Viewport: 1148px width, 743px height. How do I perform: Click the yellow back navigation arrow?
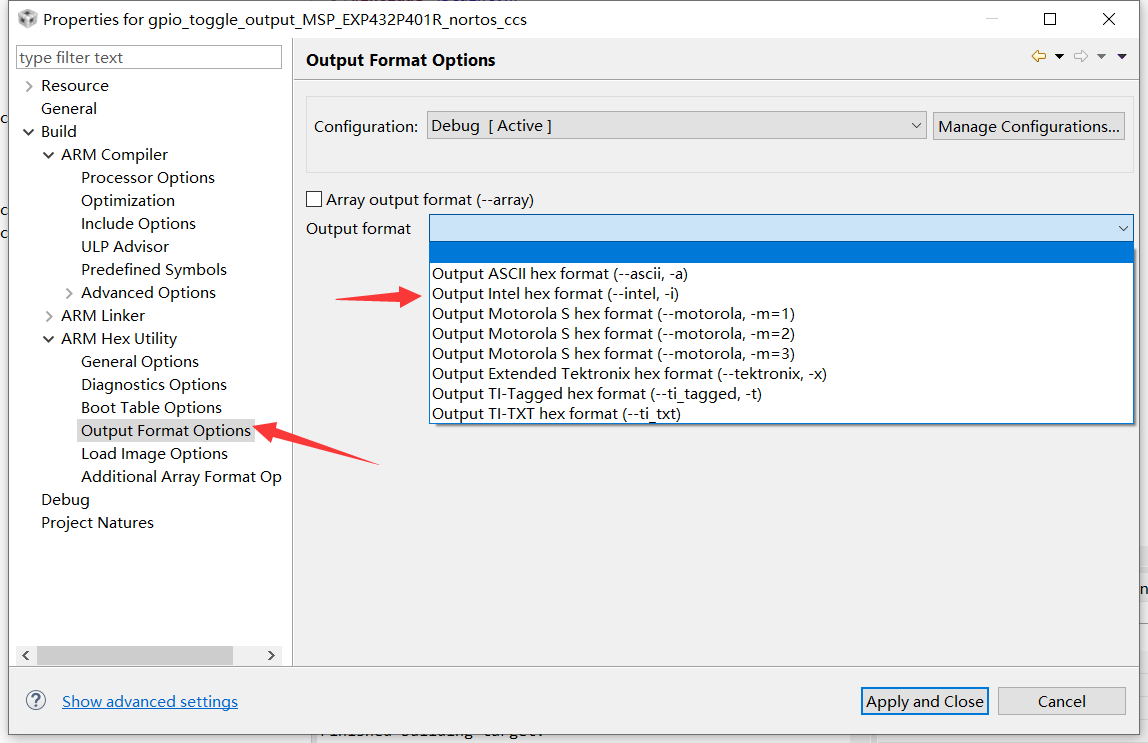[x=1039, y=57]
